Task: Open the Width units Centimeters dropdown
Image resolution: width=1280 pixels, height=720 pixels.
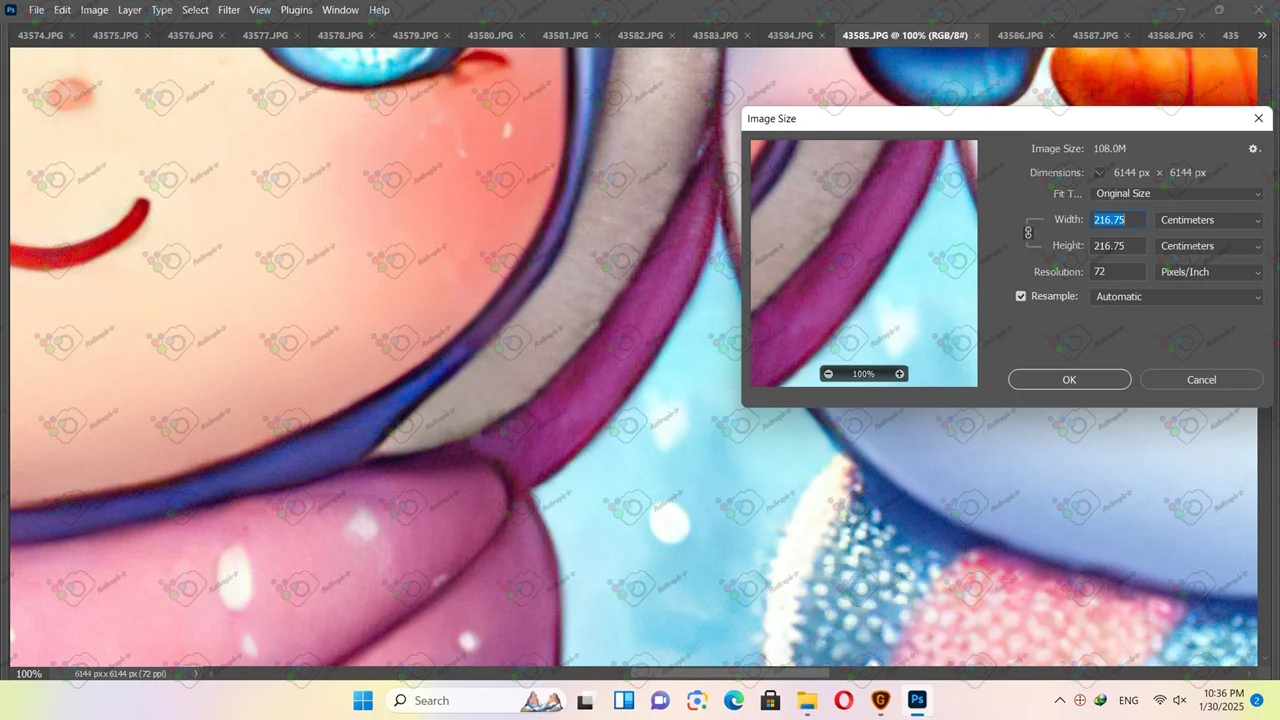Action: (x=1209, y=220)
